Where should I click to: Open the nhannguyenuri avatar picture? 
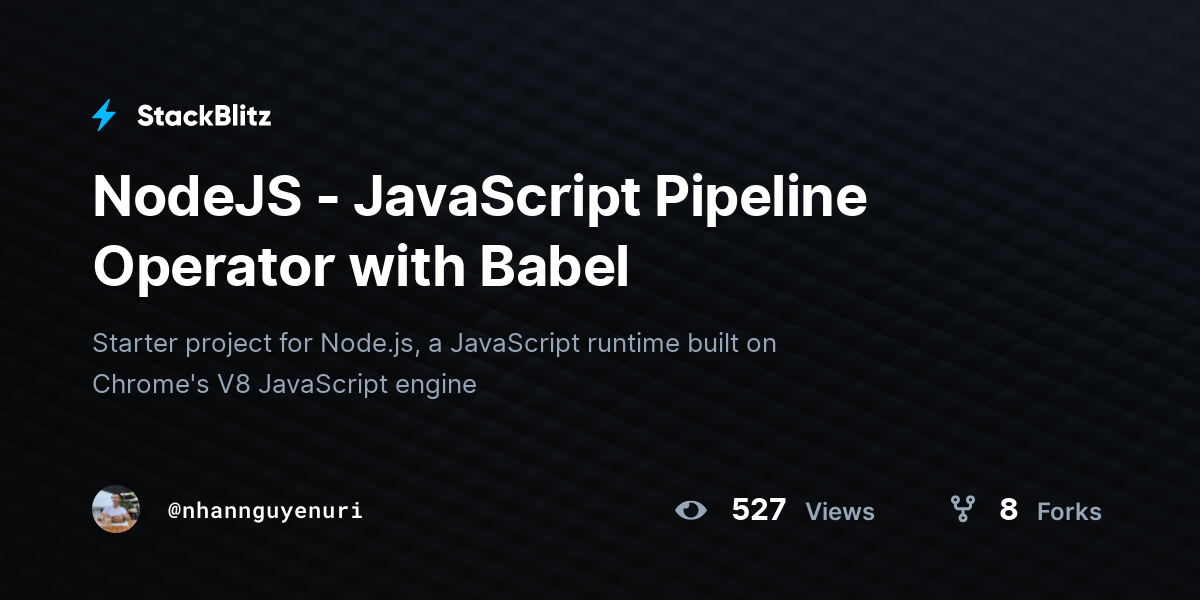click(x=116, y=510)
